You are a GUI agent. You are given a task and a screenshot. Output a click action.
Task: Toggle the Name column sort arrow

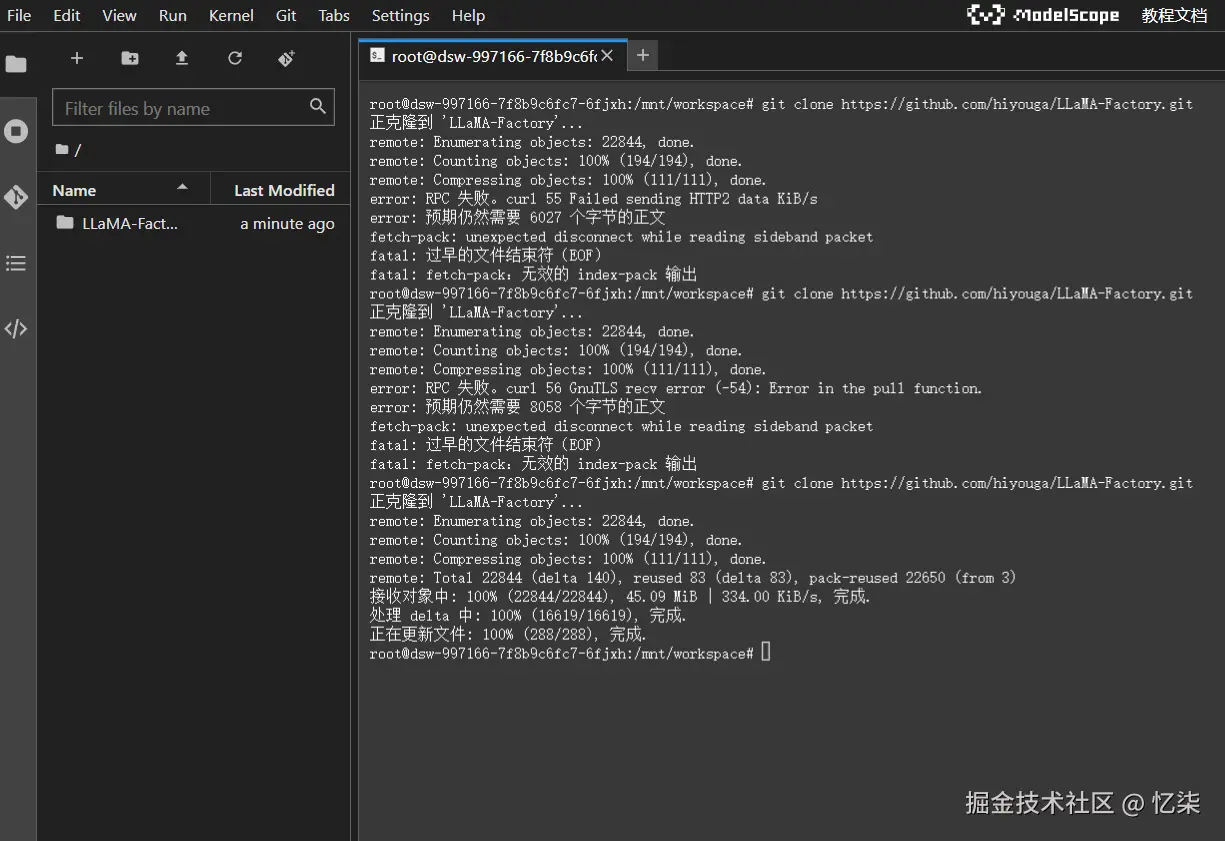pos(182,187)
